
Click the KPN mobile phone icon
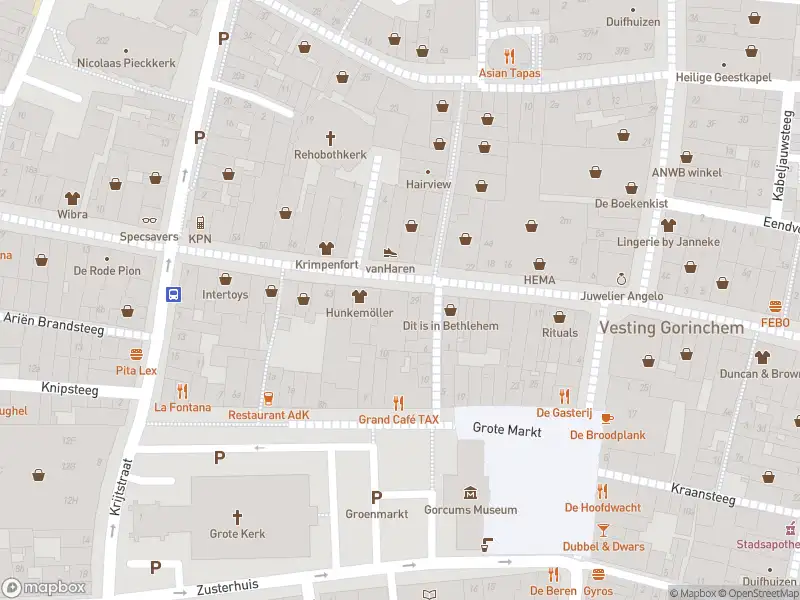tap(200, 222)
